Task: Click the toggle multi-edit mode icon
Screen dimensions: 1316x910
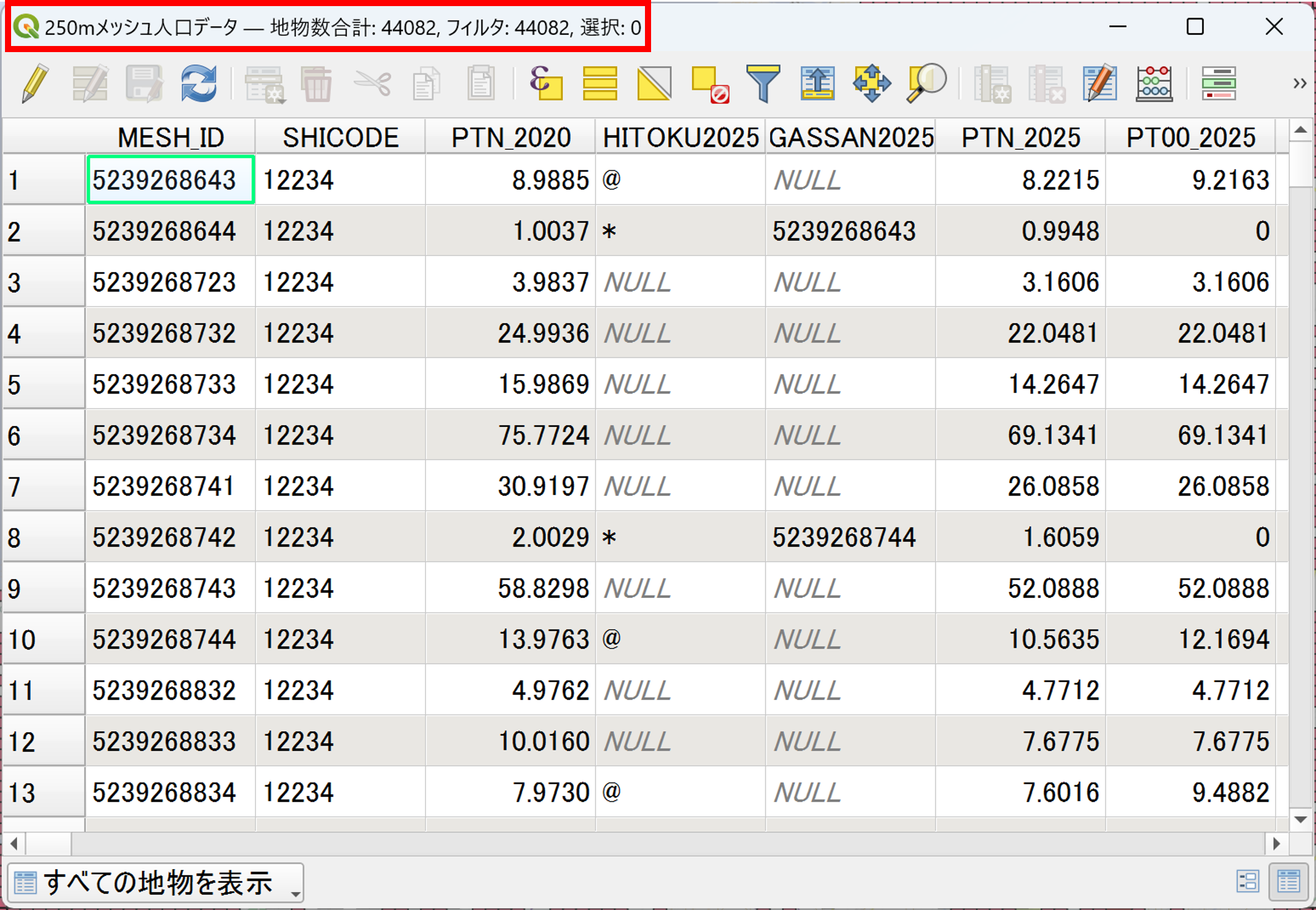Action: (x=90, y=84)
